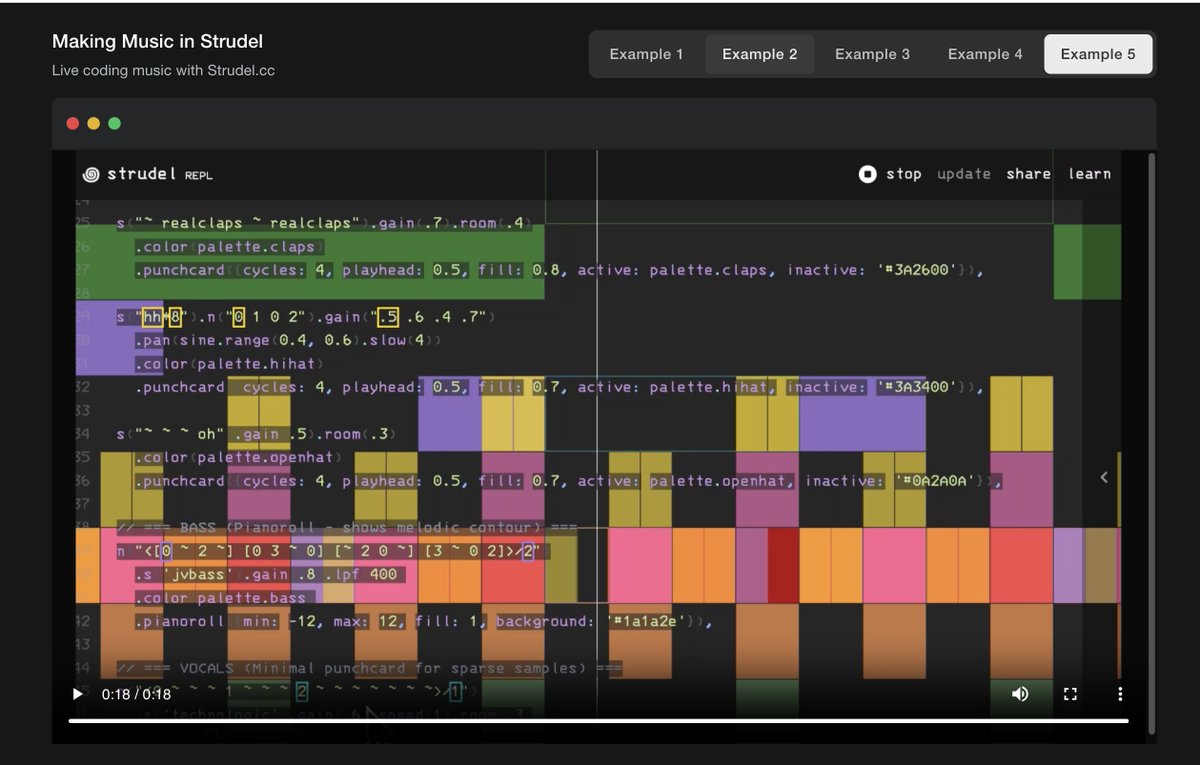Click the Strudel spiral logo icon

[x=91, y=174]
